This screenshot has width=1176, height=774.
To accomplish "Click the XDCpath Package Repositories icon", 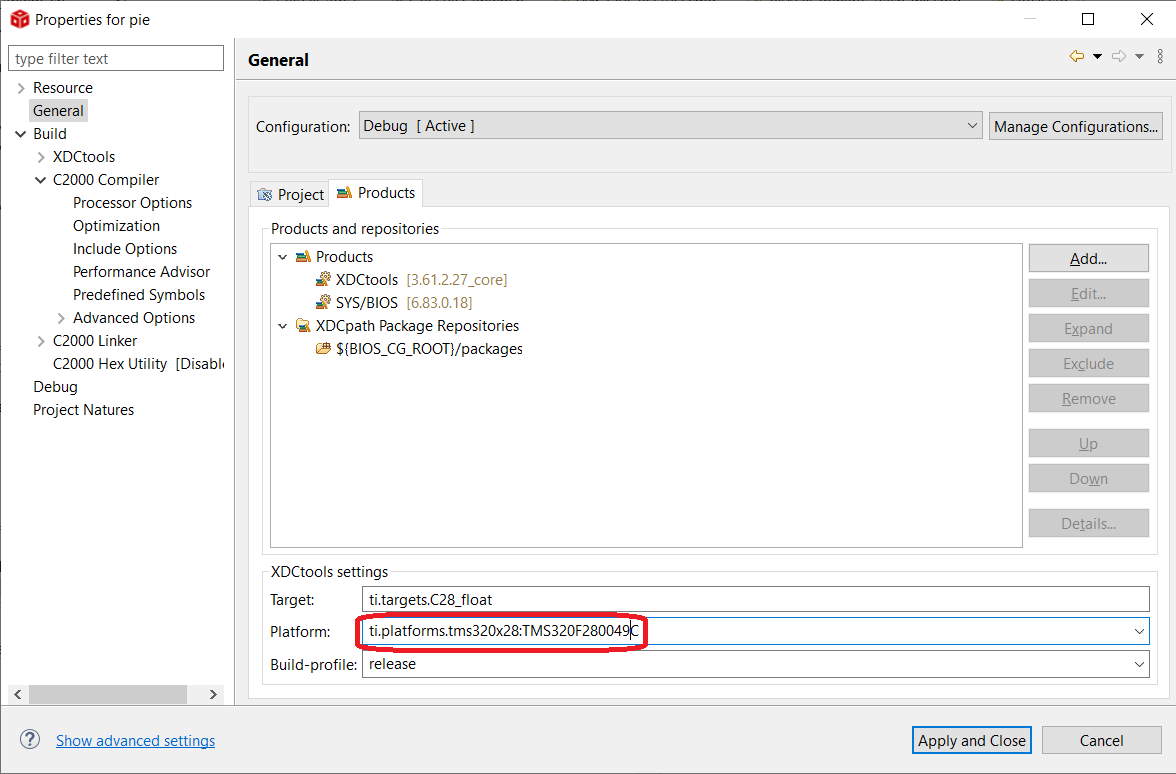I will (x=303, y=326).
